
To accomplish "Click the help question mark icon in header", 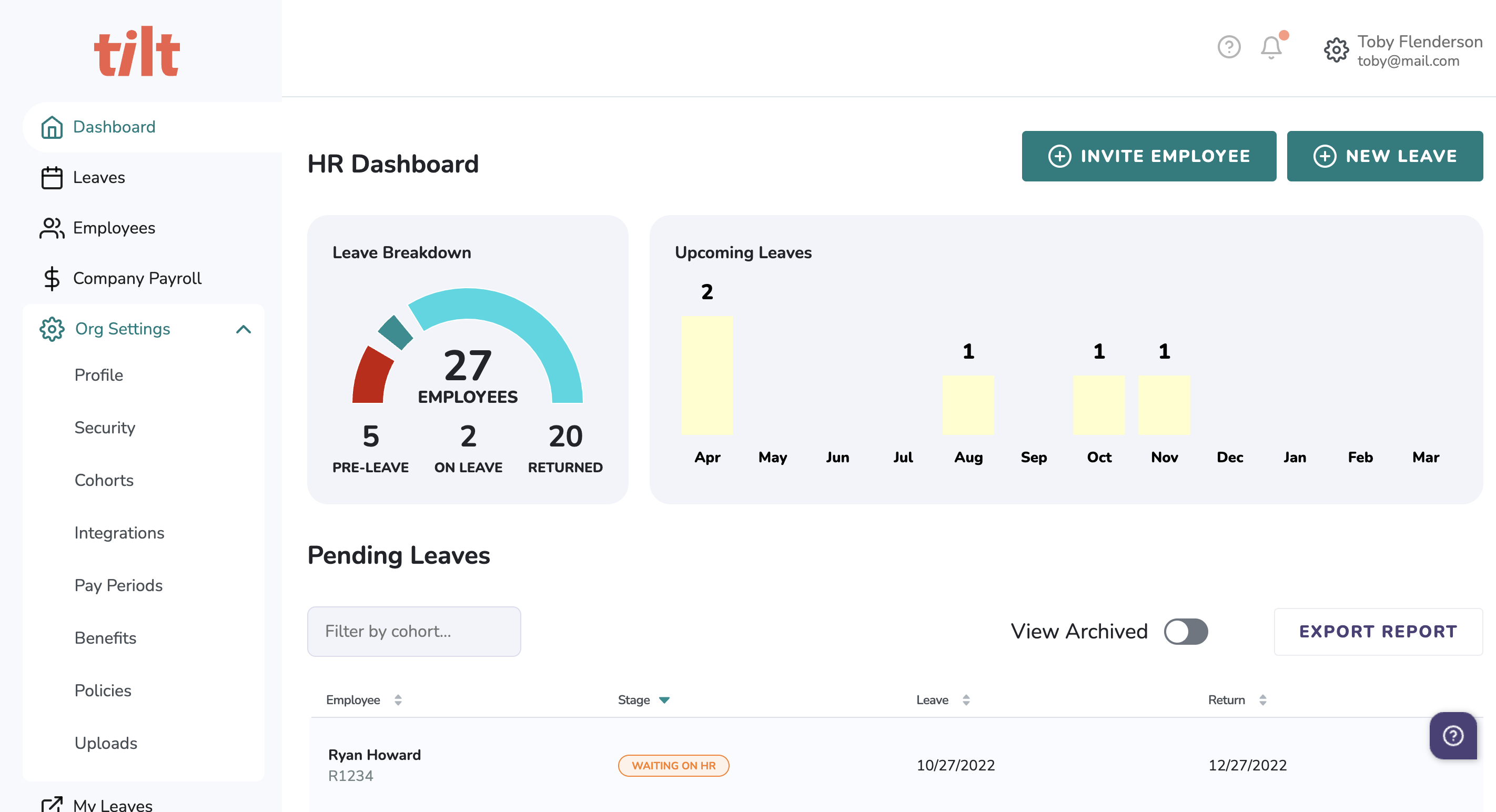I will coord(1228,47).
